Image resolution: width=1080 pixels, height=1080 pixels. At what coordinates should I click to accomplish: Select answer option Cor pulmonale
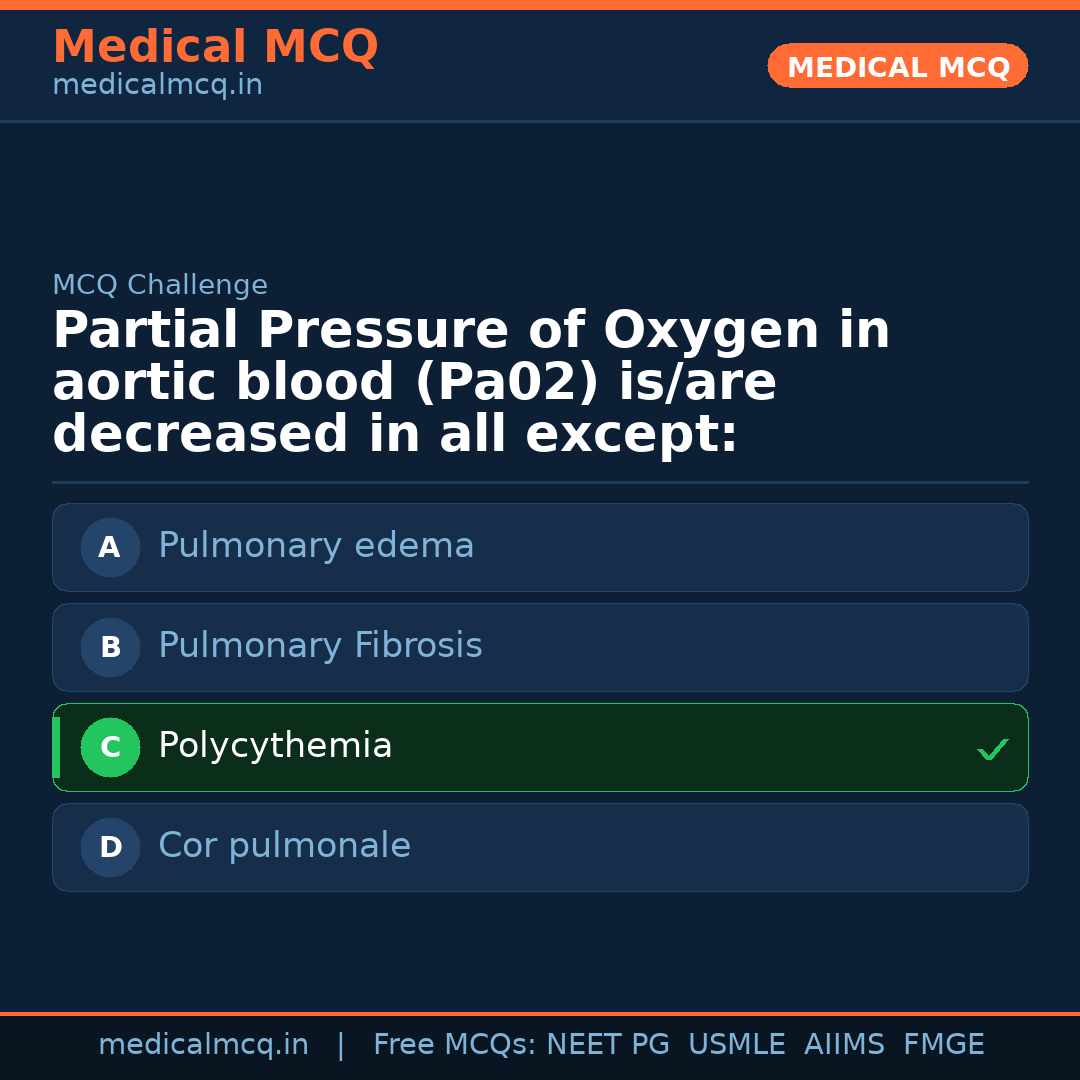(x=540, y=847)
